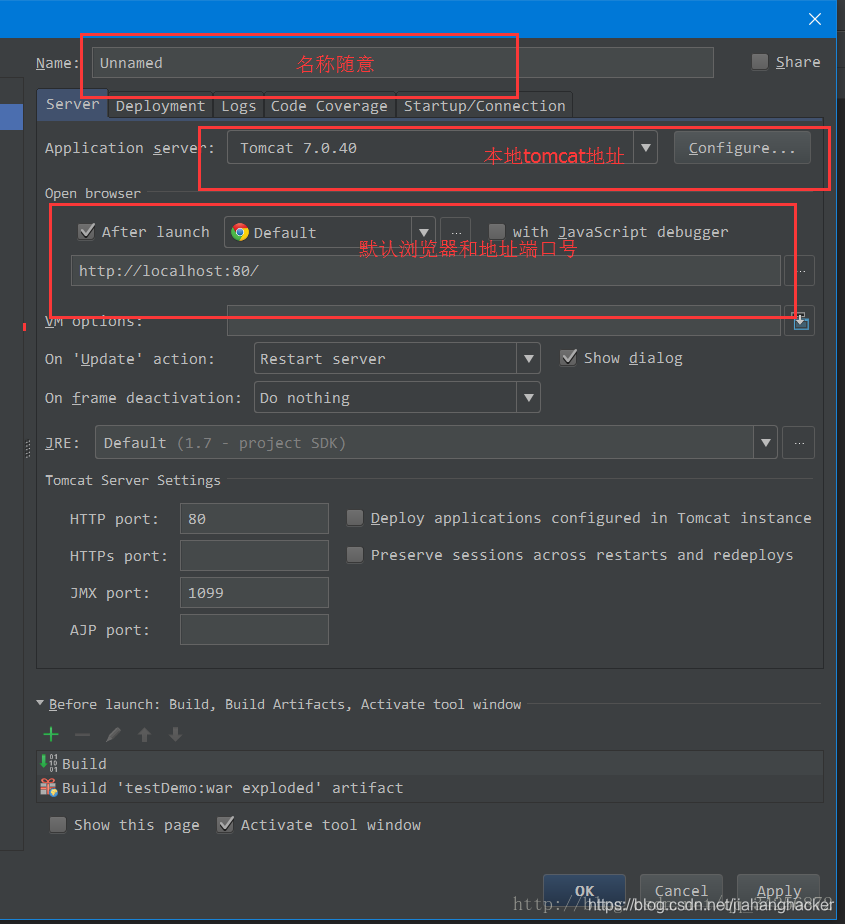The width and height of the screenshot is (845, 924).
Task: Click the ellipsis button beside JRE field
Action: pos(799,443)
